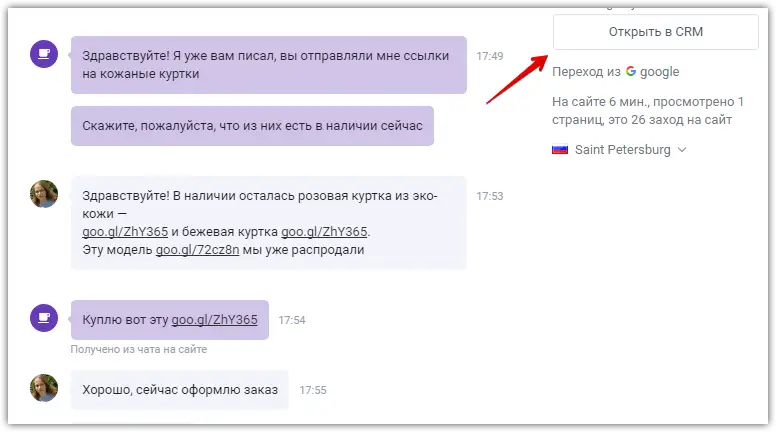Open goo.gl/ZhY365 link in "Куплю вот эту"

(214, 320)
